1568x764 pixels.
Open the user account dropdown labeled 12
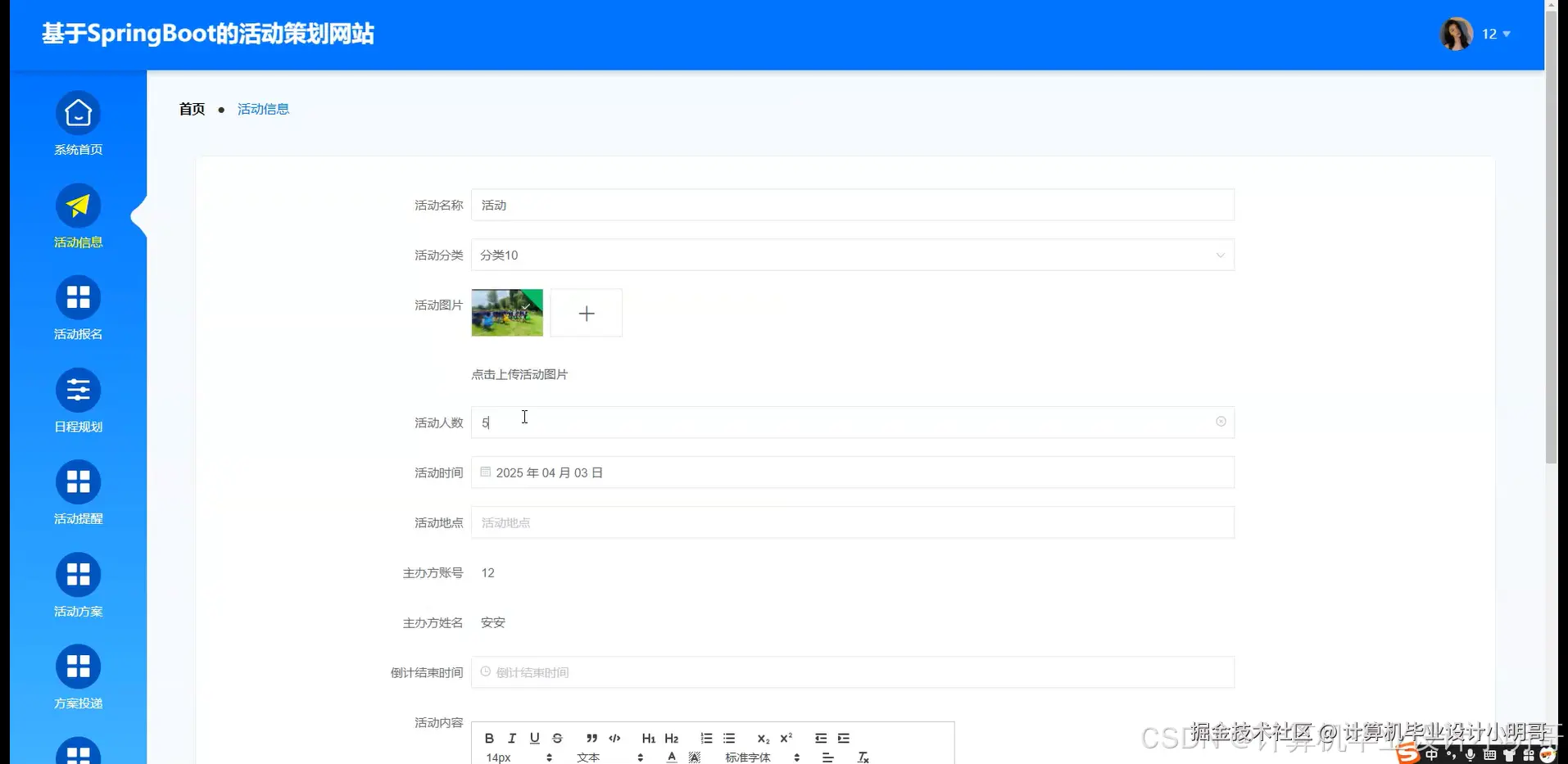click(x=1495, y=34)
